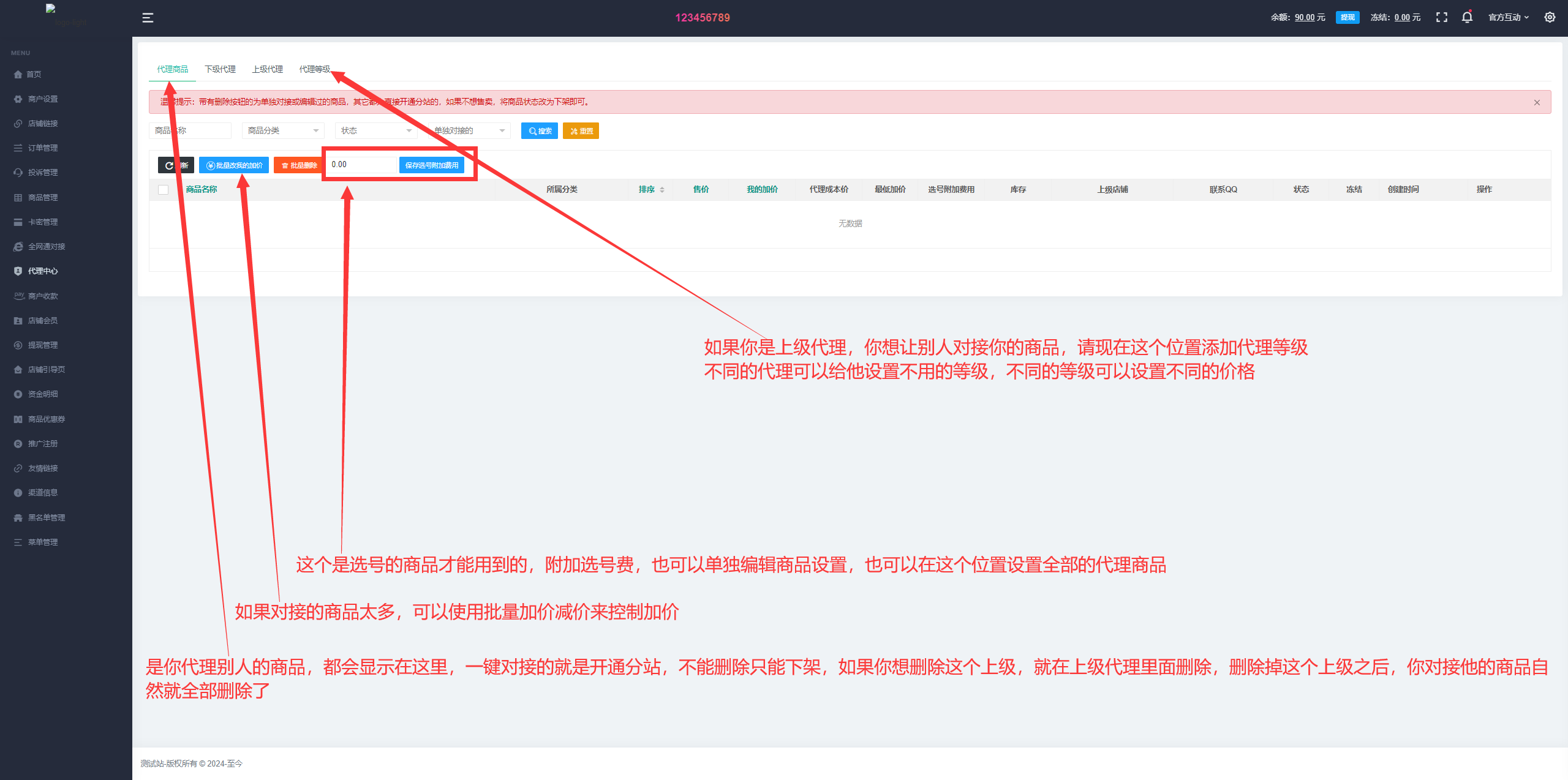Click the blue 搜索 search button
Image resolution: width=1568 pixels, height=780 pixels.
coord(540,131)
